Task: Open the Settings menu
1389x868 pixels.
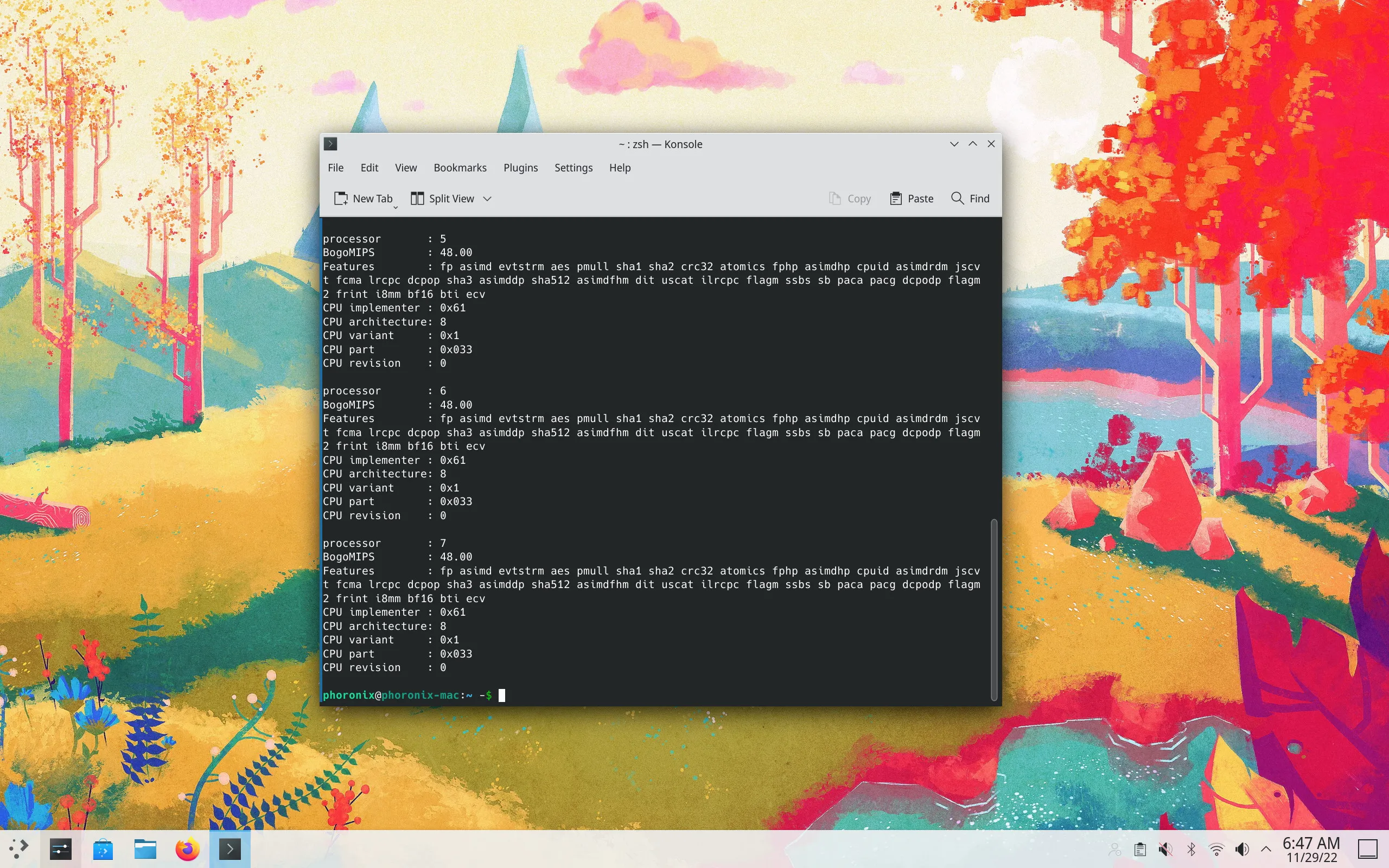Action: [574, 168]
